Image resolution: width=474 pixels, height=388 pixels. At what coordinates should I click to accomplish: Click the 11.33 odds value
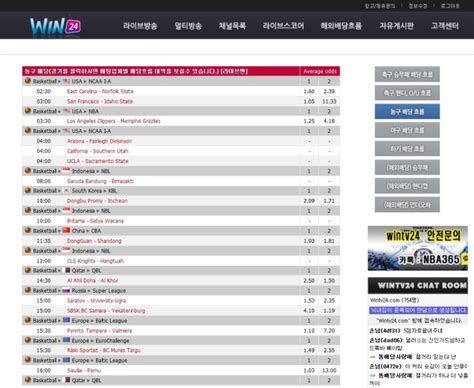coord(329,101)
